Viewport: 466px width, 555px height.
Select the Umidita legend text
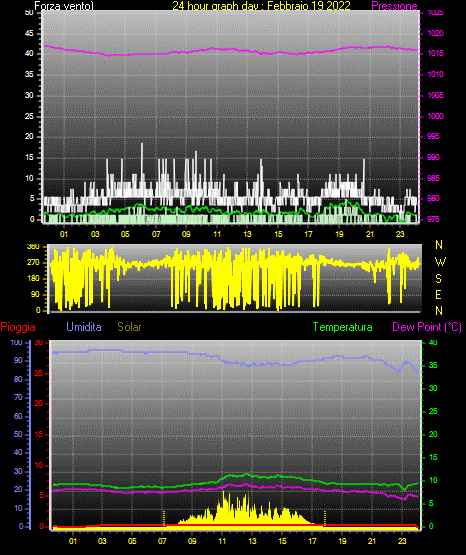pyautogui.click(x=84, y=327)
